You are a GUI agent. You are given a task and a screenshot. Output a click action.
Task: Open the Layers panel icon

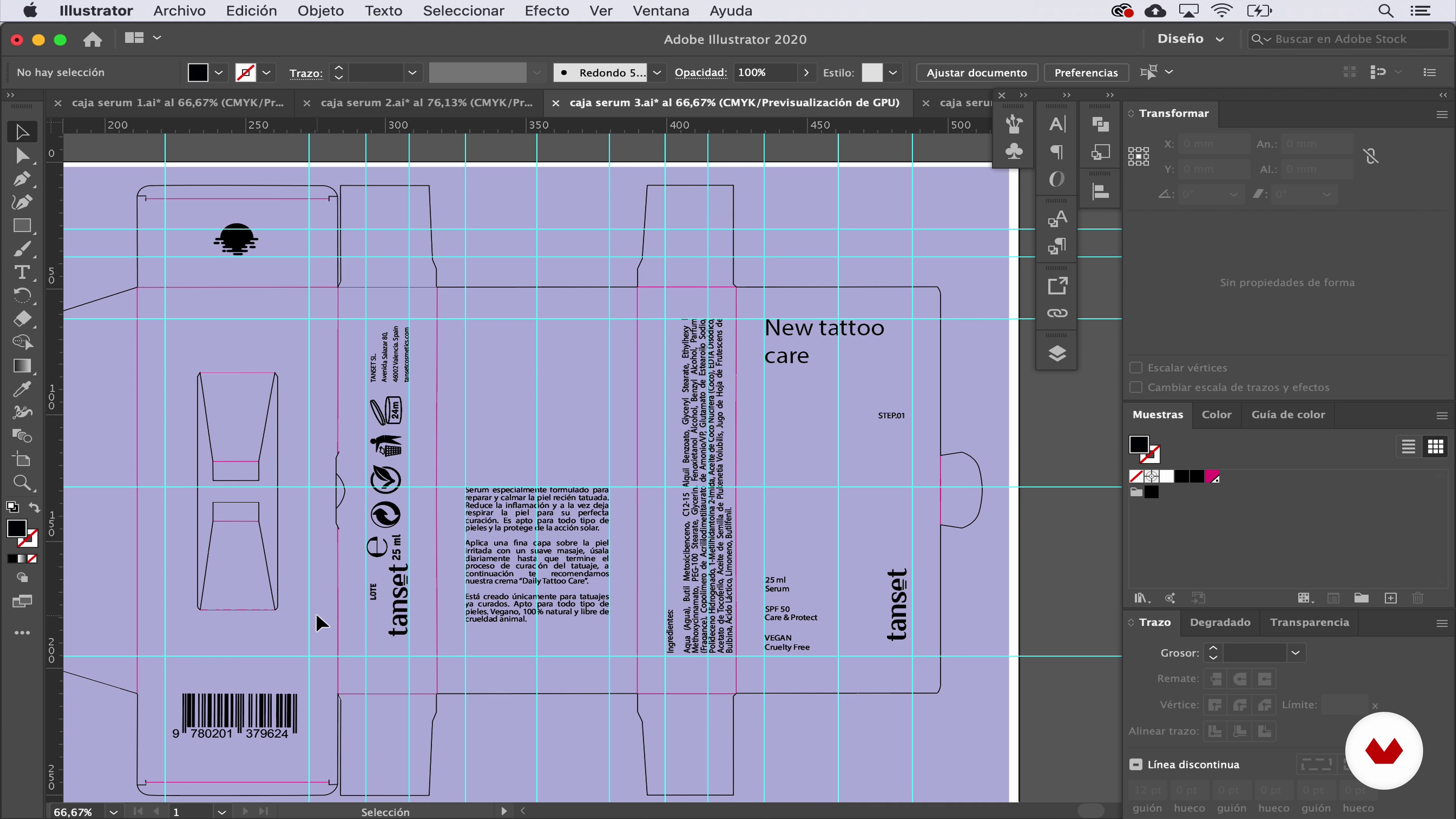pos(1057,354)
